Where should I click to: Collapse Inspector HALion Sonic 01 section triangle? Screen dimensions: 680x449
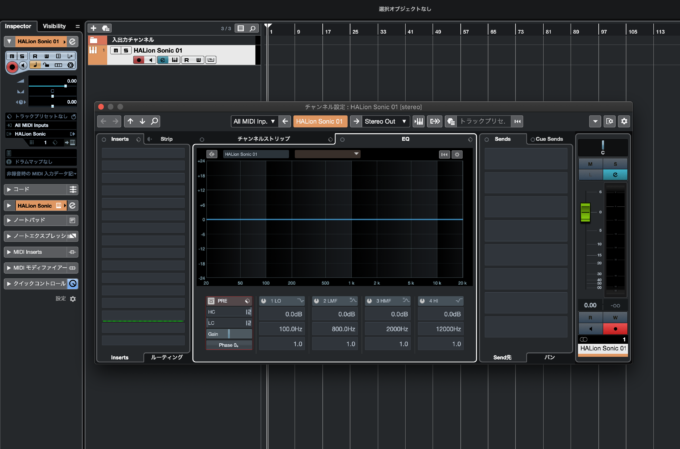[9, 41]
